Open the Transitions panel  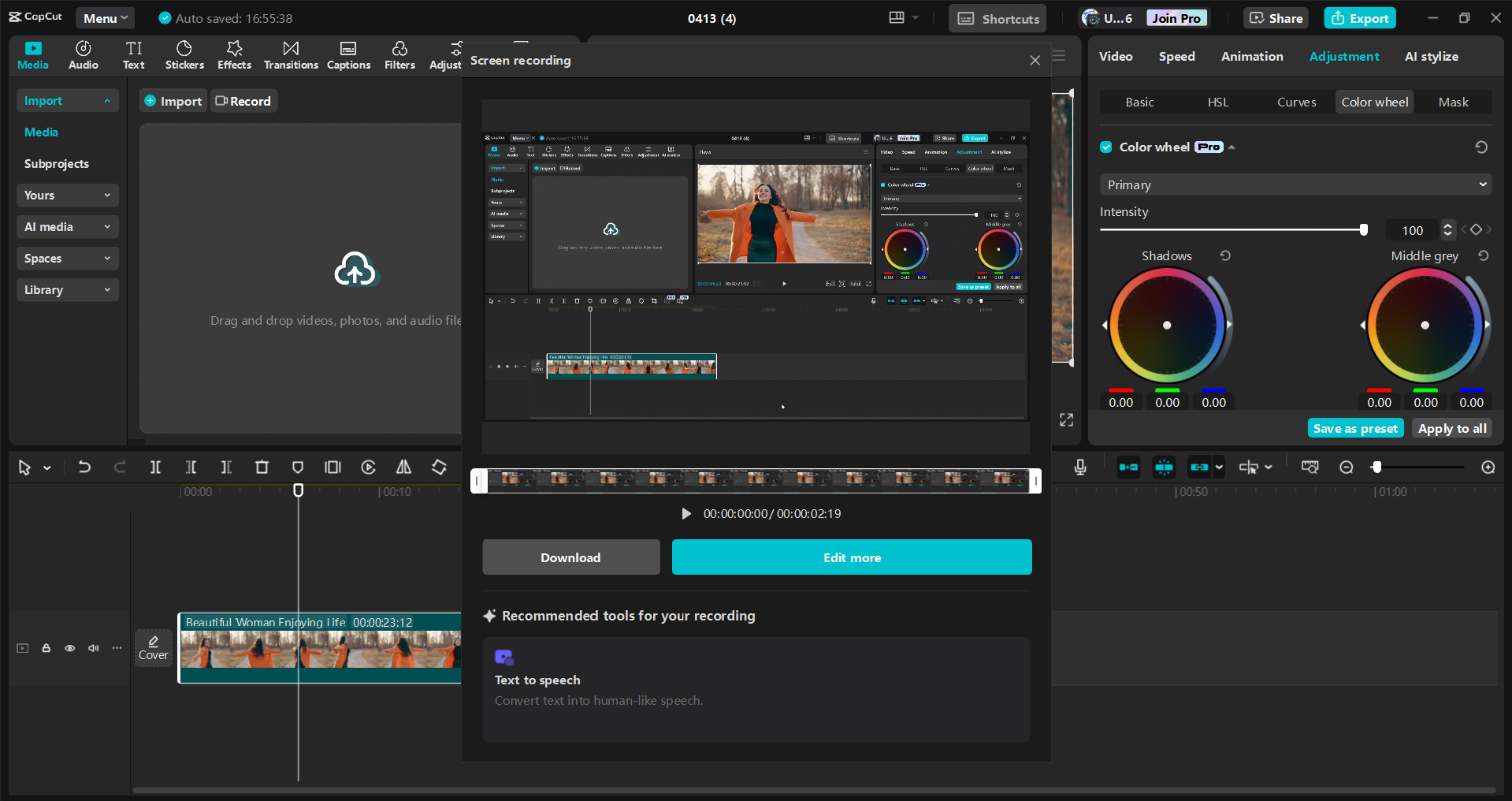tap(291, 55)
